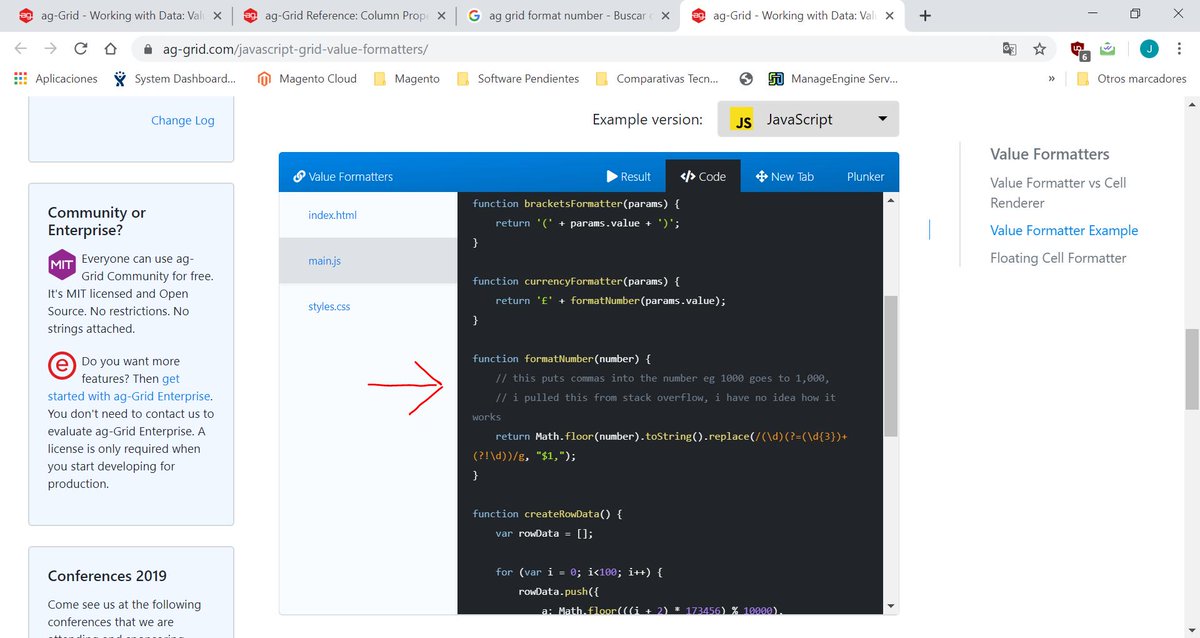This screenshot has width=1200, height=638.
Task: Open a new browser tab with plus
Action: [x=925, y=15]
